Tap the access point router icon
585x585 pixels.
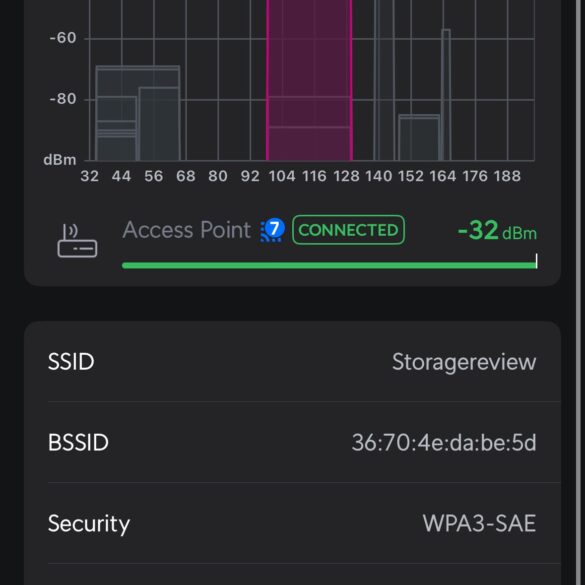point(77,241)
